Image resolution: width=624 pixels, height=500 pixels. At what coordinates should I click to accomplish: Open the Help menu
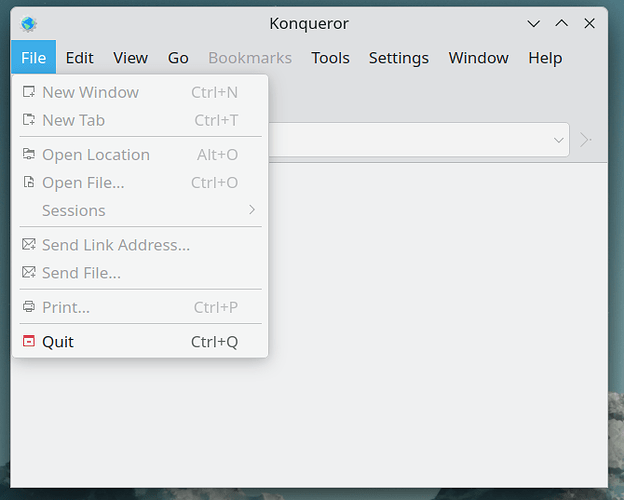545,58
